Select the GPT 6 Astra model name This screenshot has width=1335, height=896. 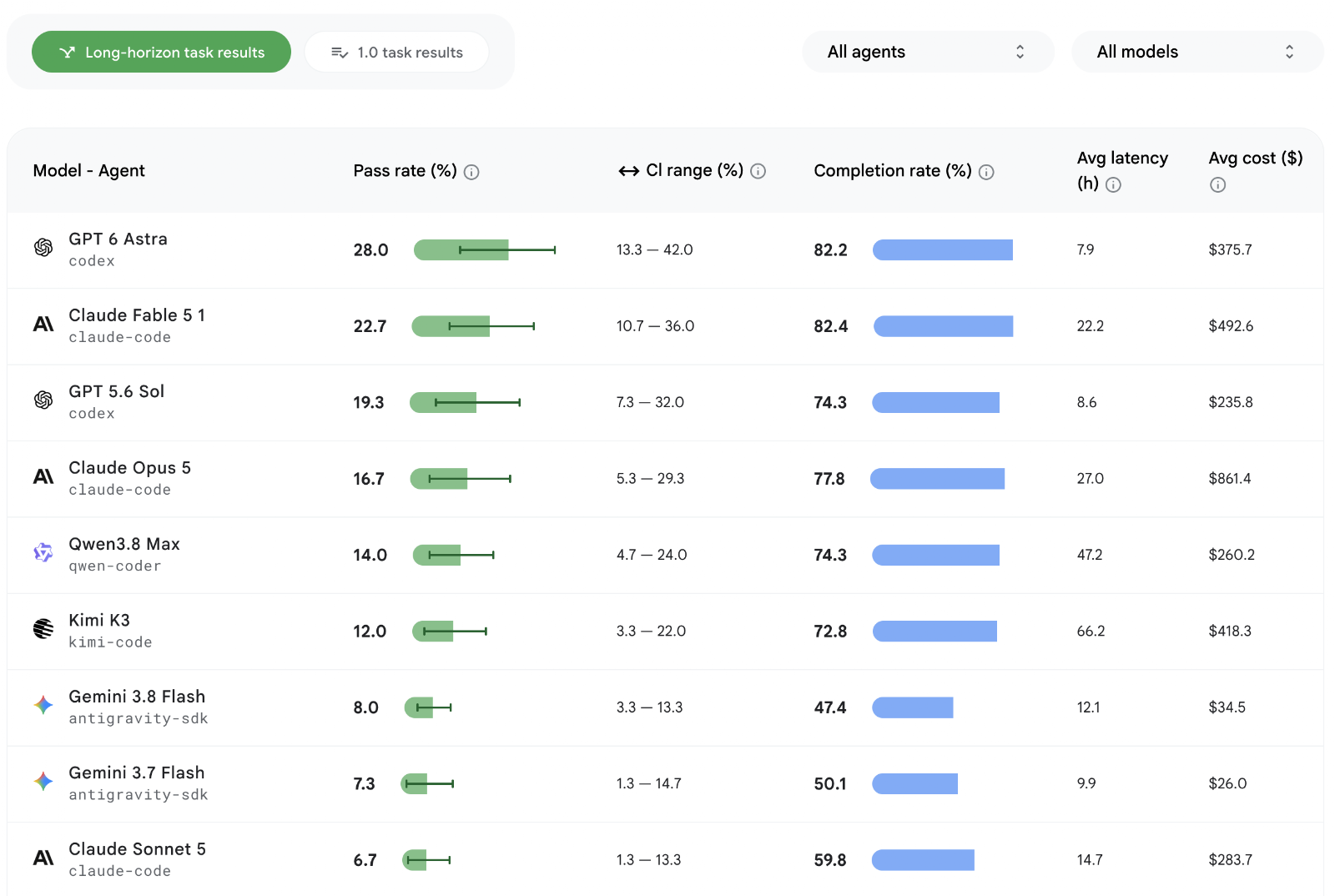click(118, 239)
